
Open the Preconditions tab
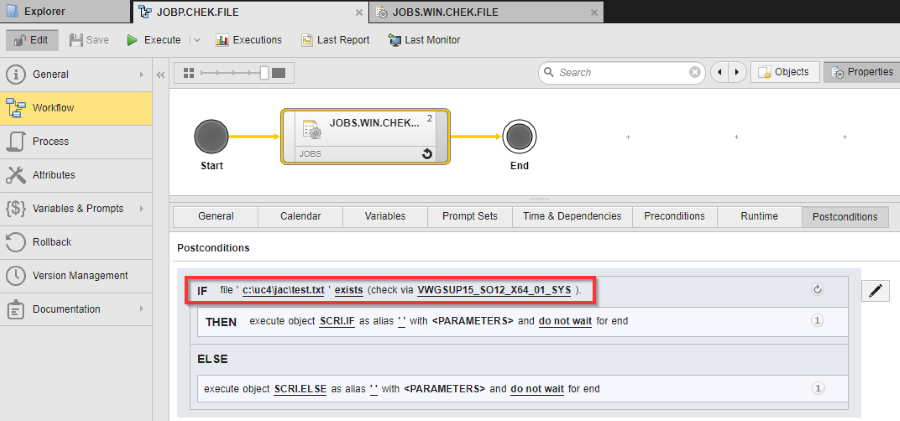coord(674,217)
